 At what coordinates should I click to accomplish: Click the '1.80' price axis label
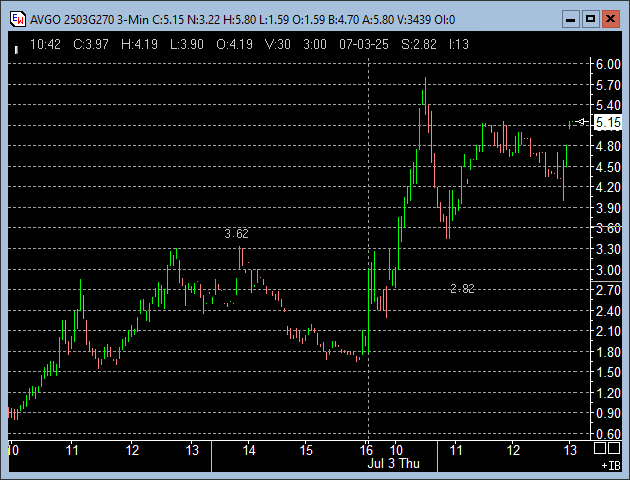click(608, 352)
